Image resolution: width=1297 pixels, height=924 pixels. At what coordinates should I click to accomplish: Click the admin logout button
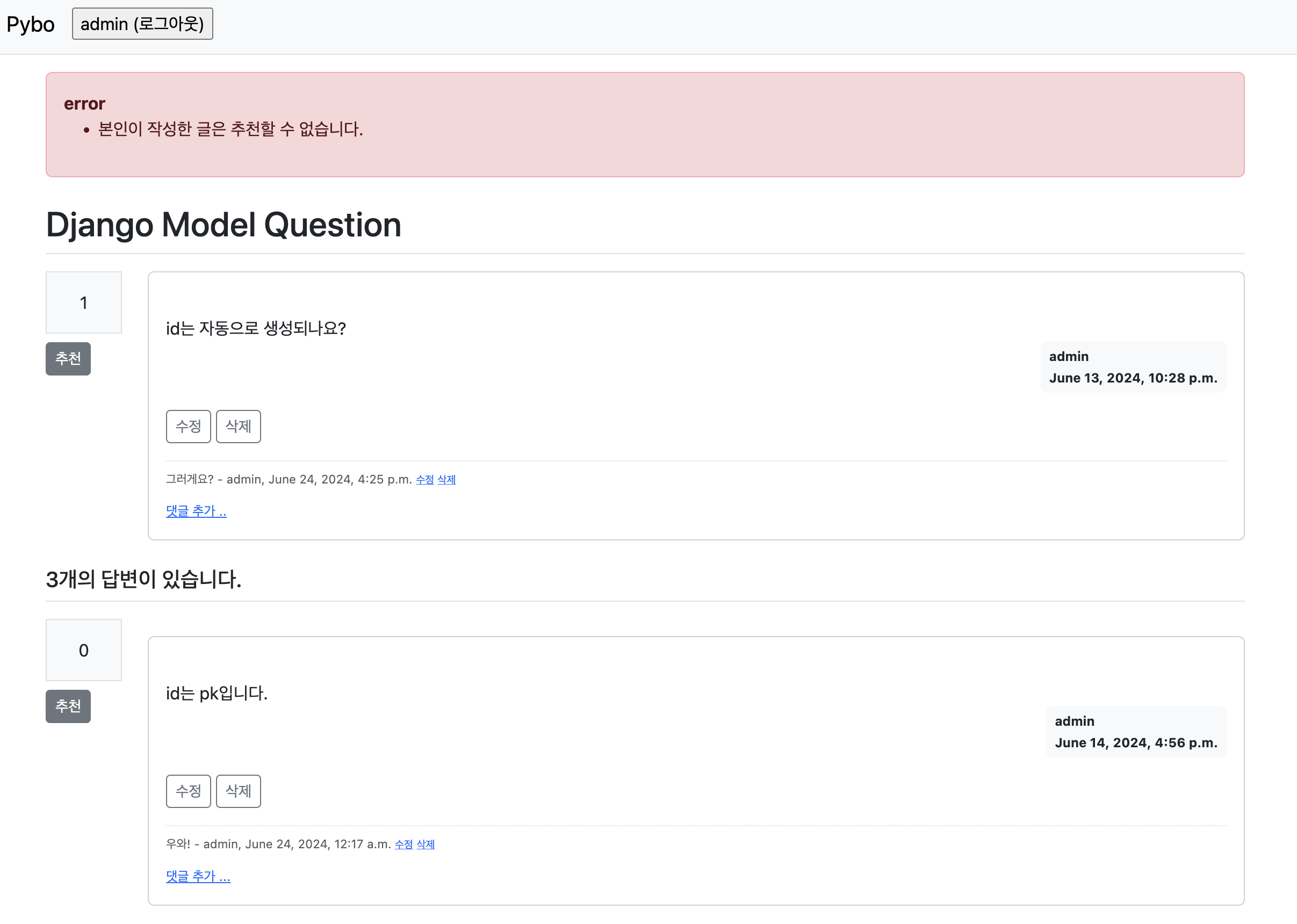[142, 24]
